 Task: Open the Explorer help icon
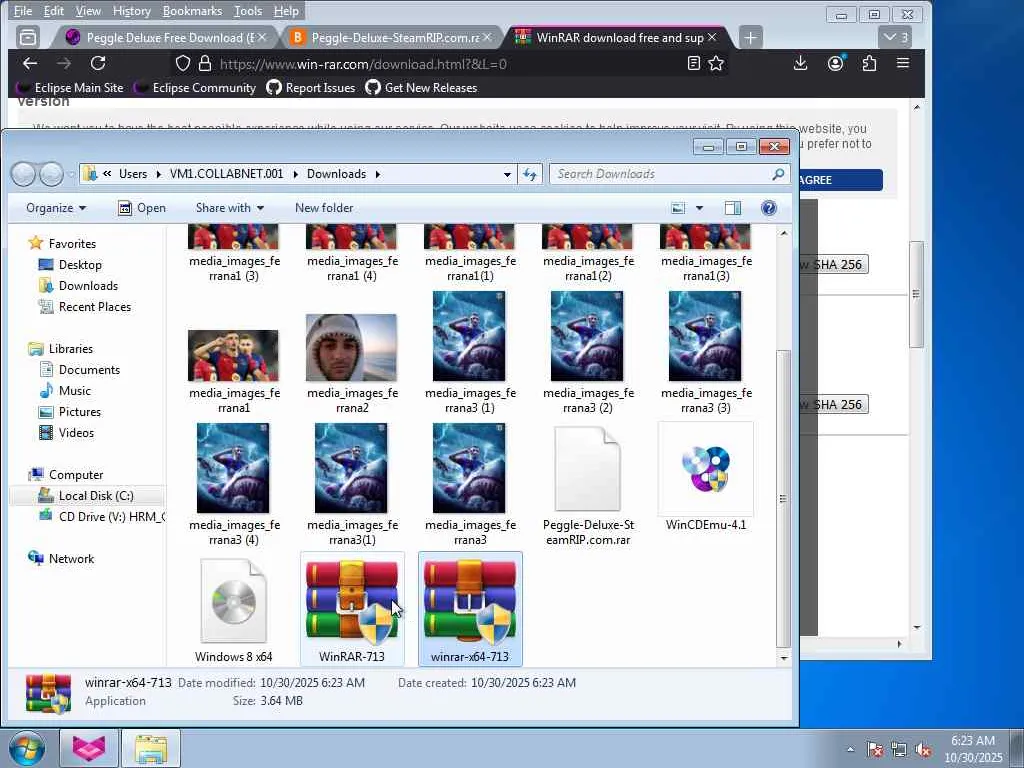tap(769, 208)
